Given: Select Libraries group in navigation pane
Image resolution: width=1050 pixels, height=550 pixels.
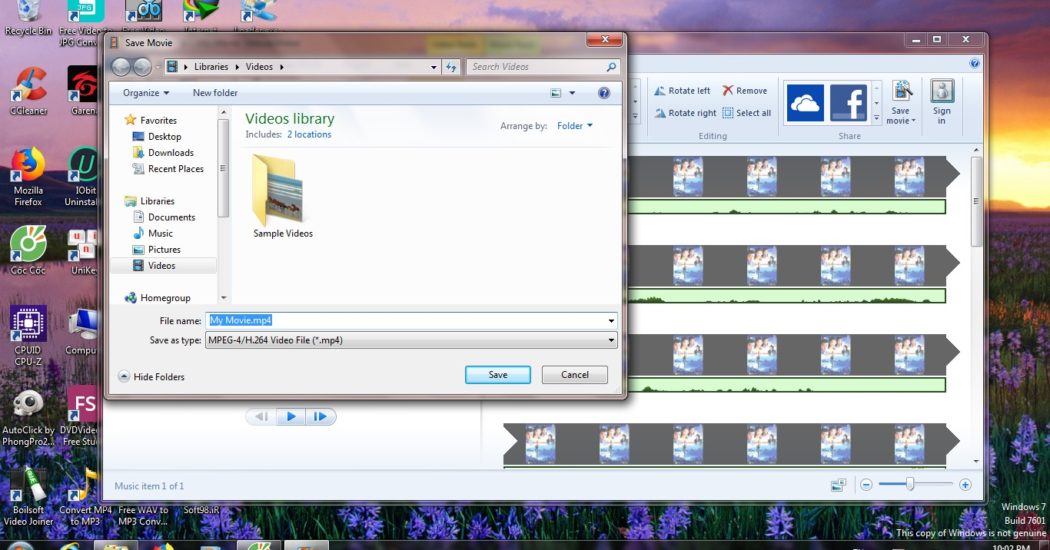Looking at the screenshot, I should pos(149,201).
